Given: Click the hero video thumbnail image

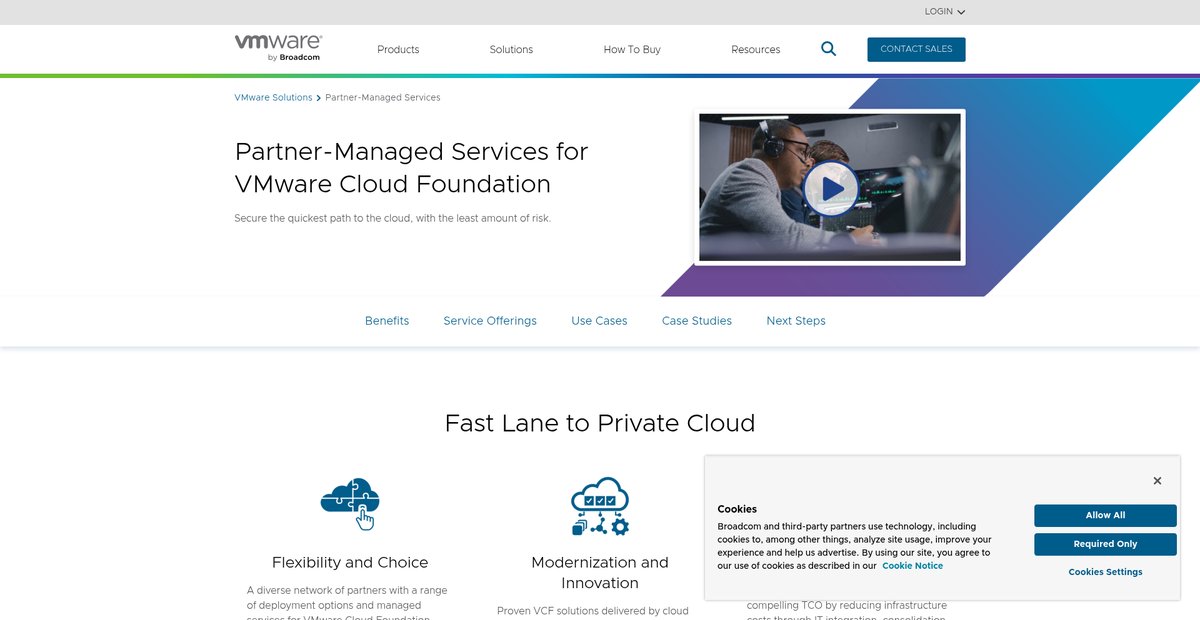Looking at the screenshot, I should (x=830, y=187).
